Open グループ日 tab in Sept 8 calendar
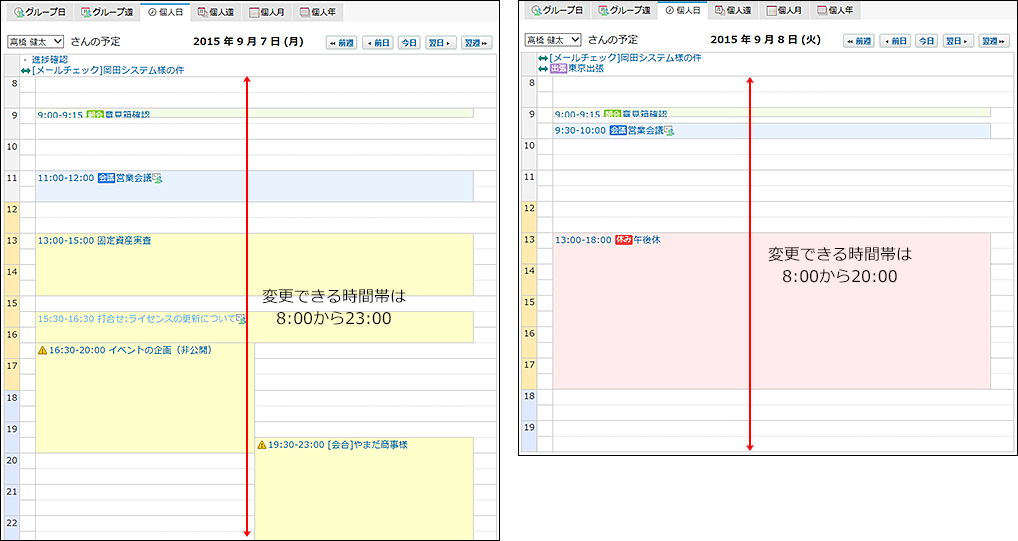 [x=558, y=10]
